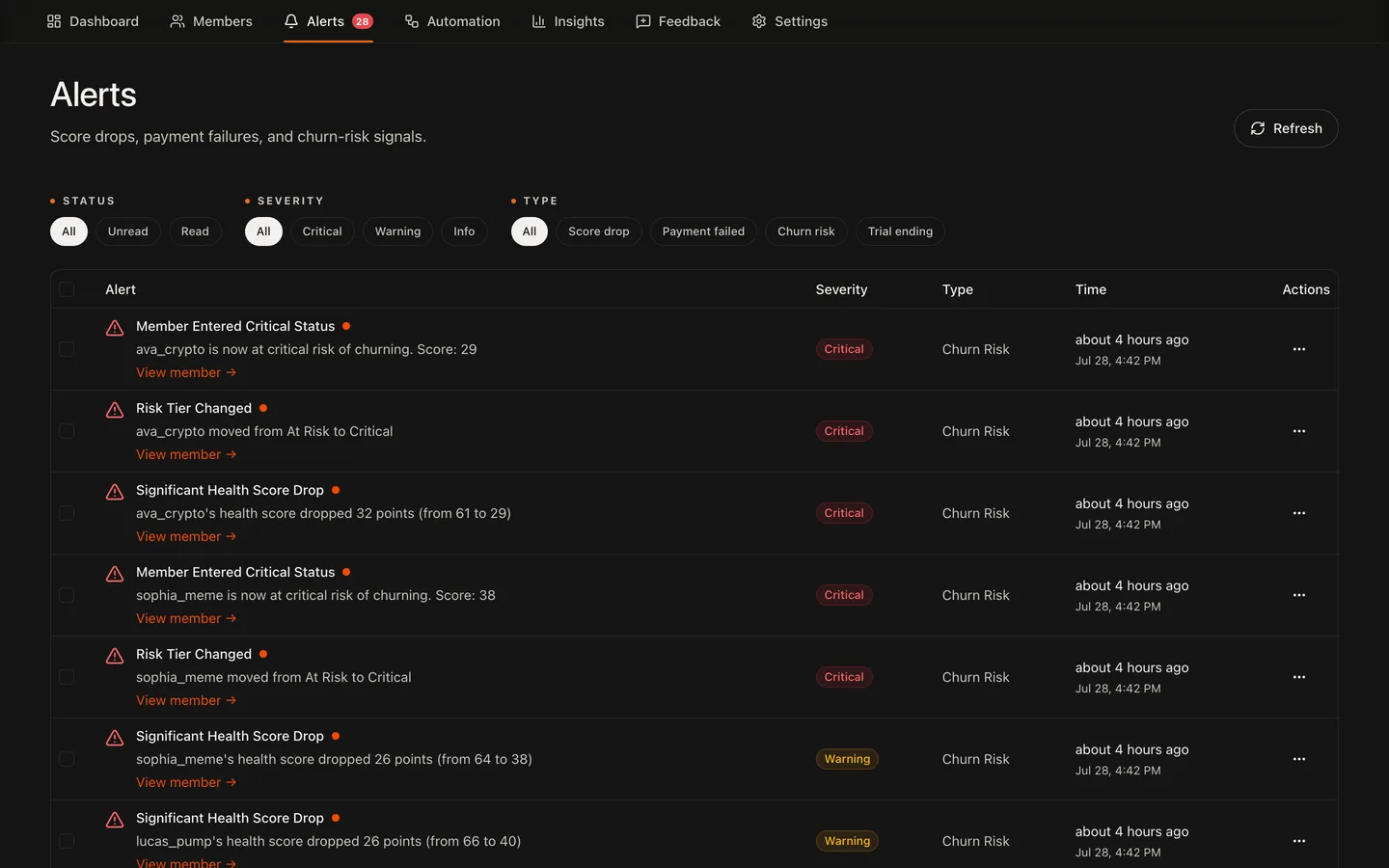Select the All type filter
Viewport: 1389px width, 868px height.
(x=530, y=231)
